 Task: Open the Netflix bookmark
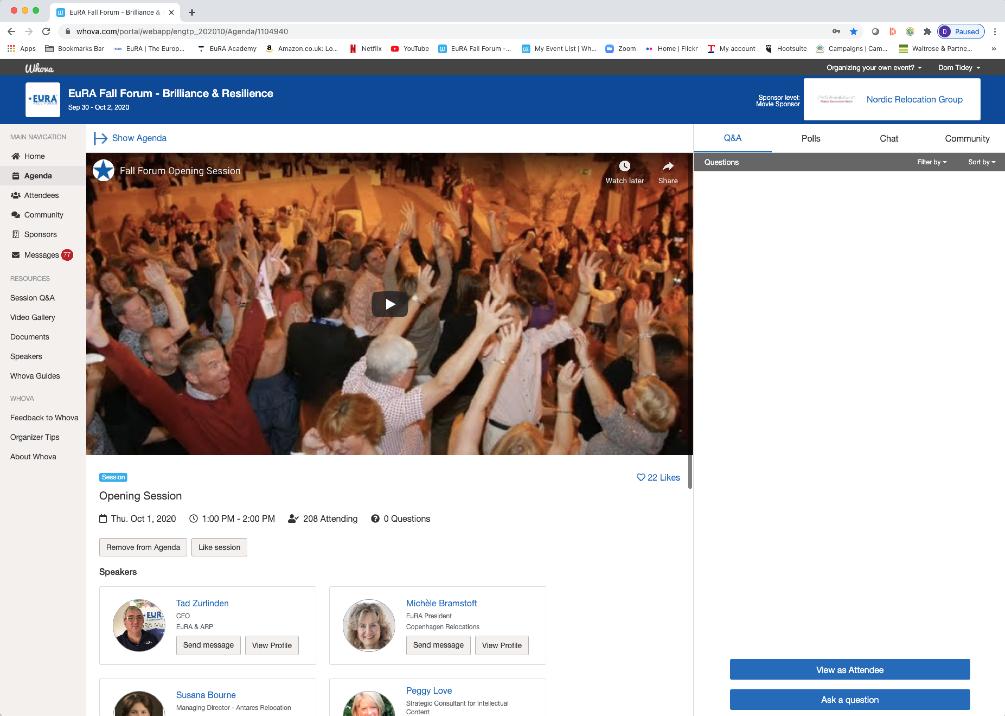point(365,48)
